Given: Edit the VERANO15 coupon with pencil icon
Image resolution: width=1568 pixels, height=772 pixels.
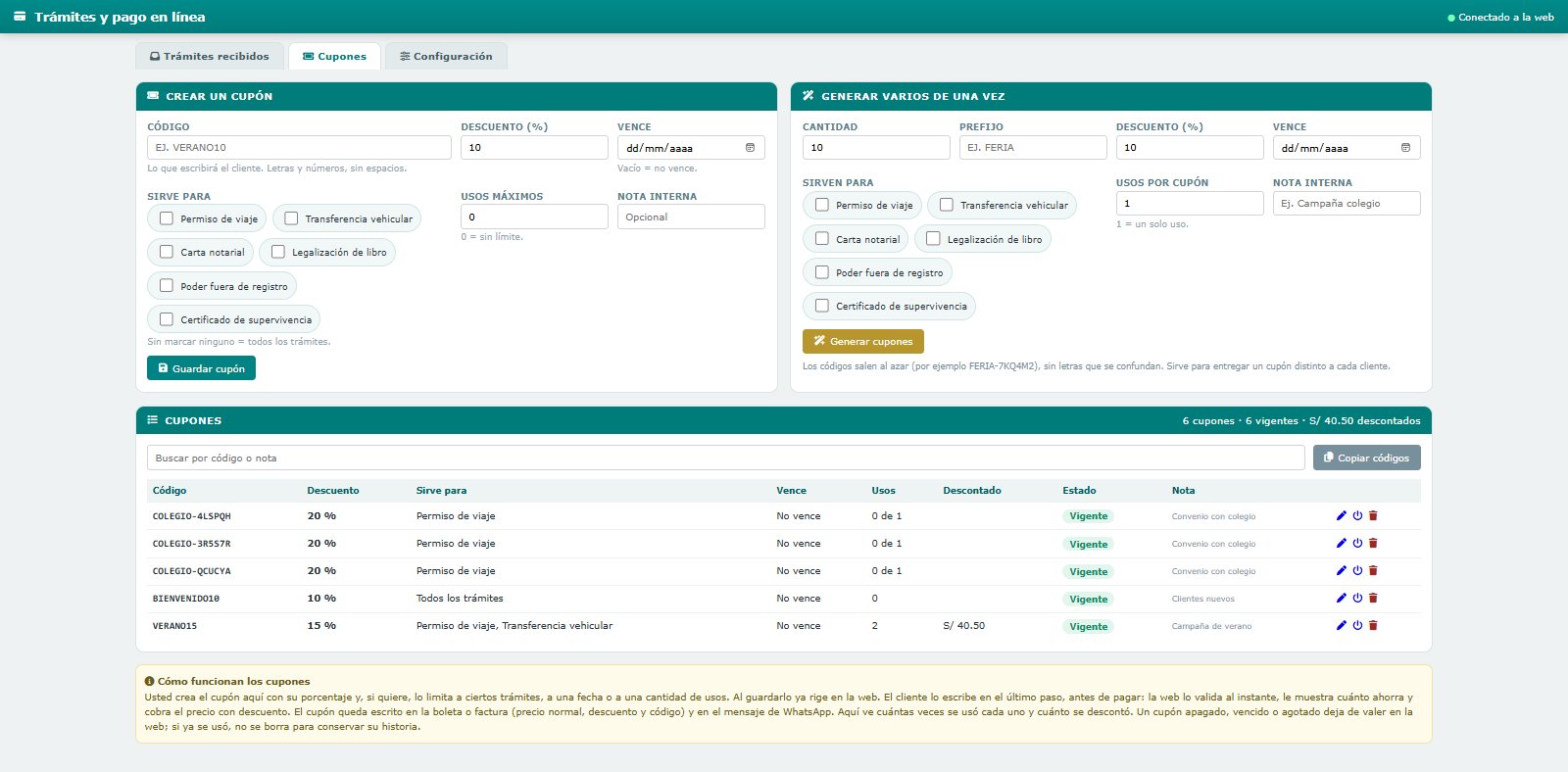Looking at the screenshot, I should click(1342, 625).
